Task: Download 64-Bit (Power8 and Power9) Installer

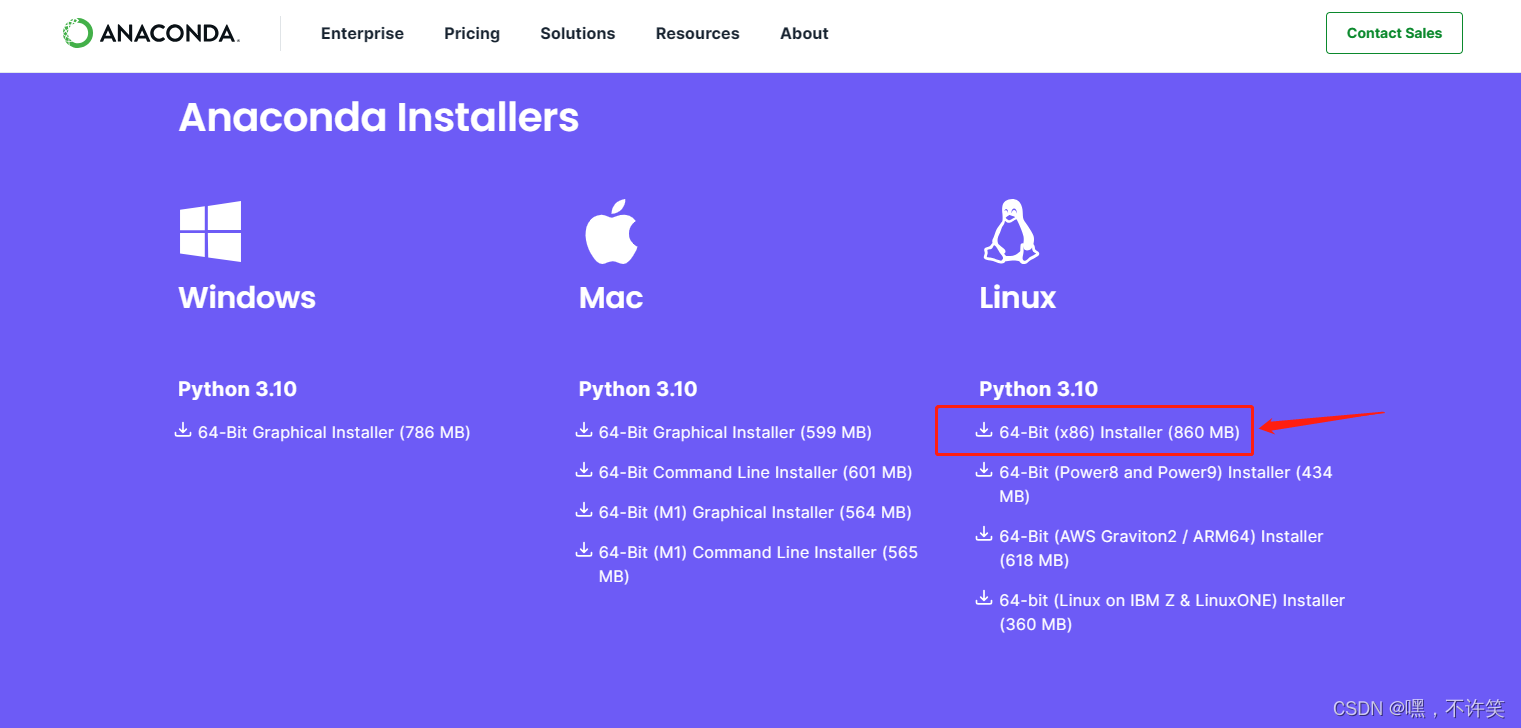Action: 1166,484
